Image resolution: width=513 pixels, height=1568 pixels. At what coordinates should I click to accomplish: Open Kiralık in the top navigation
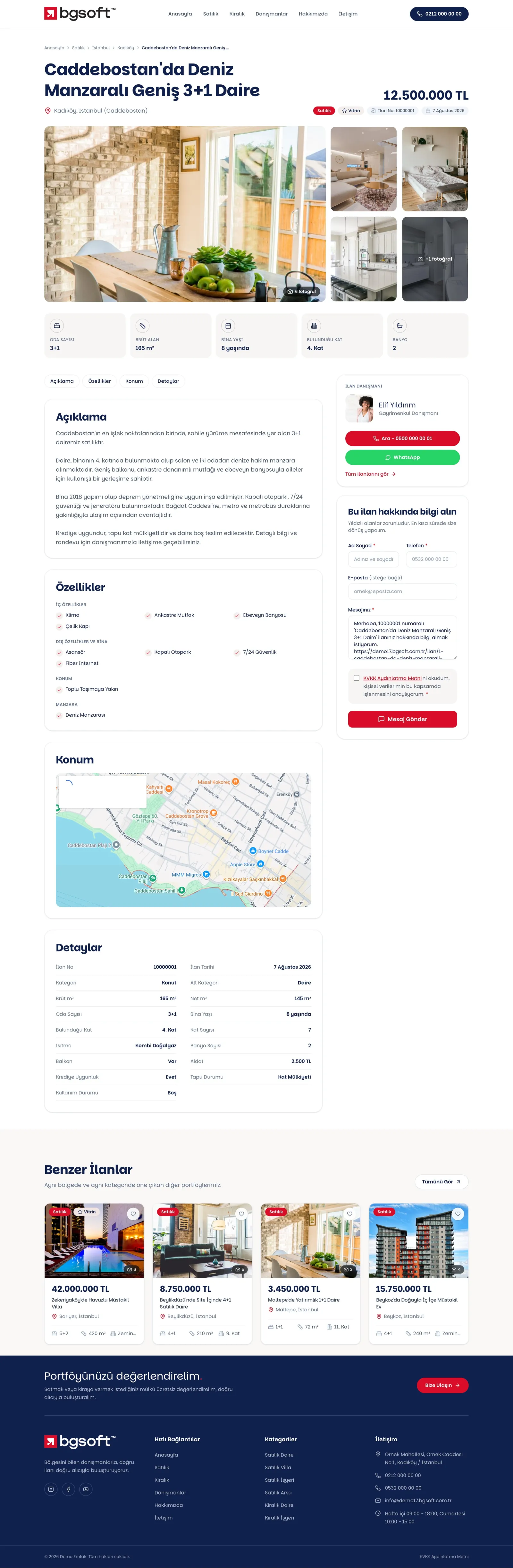pos(237,14)
